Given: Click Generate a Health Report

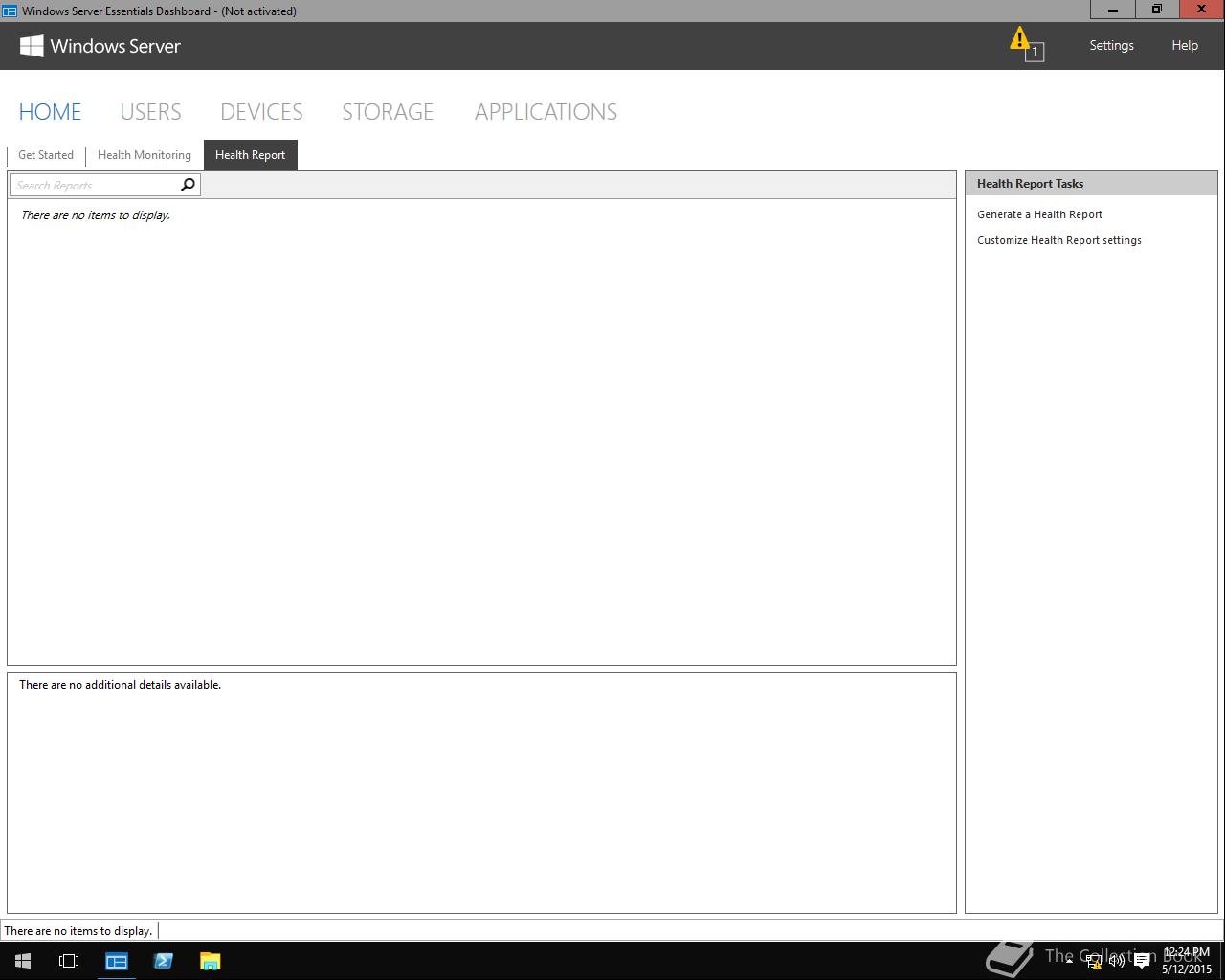Looking at the screenshot, I should pos(1039,214).
